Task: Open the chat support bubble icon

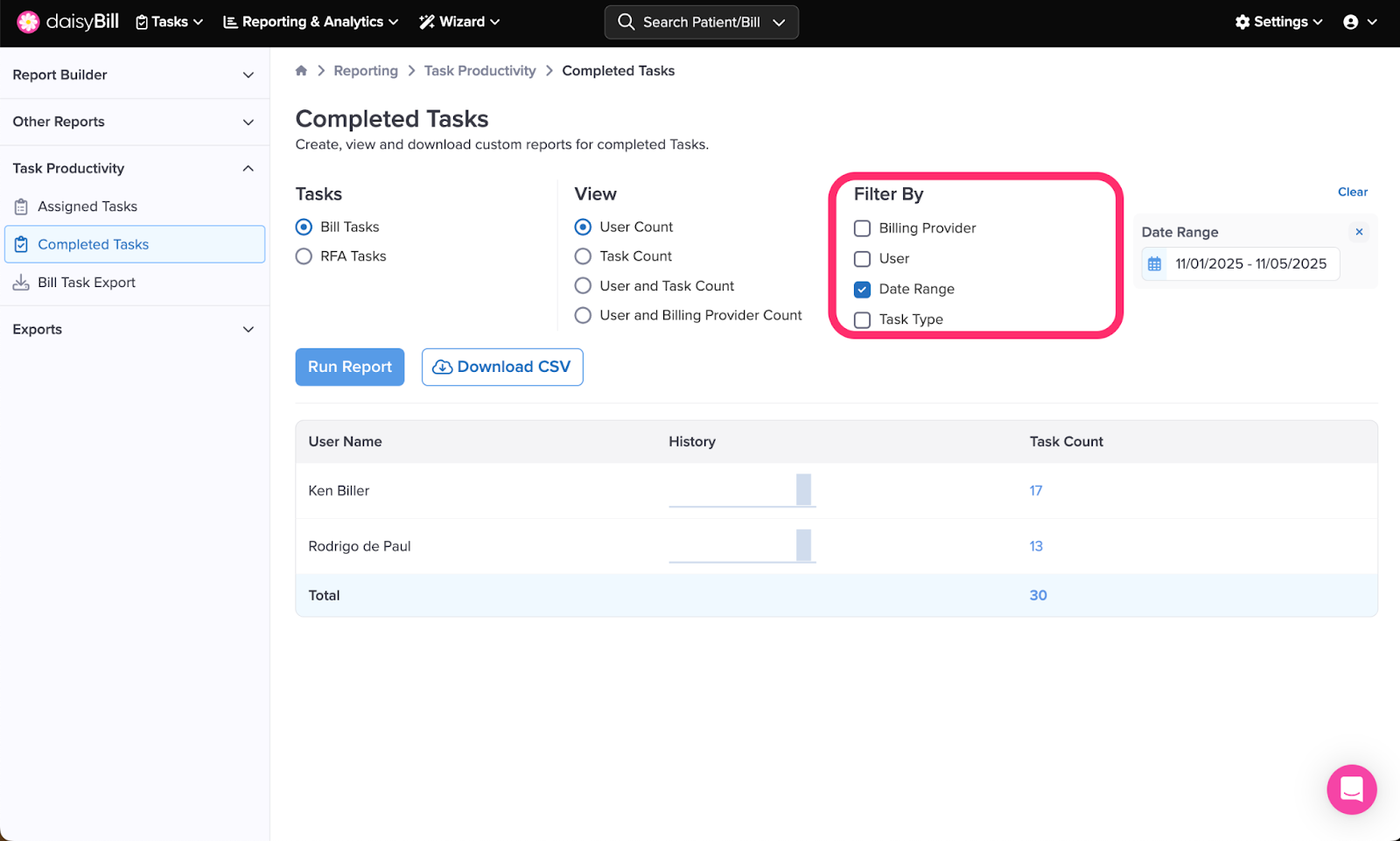Action: click(x=1351, y=789)
